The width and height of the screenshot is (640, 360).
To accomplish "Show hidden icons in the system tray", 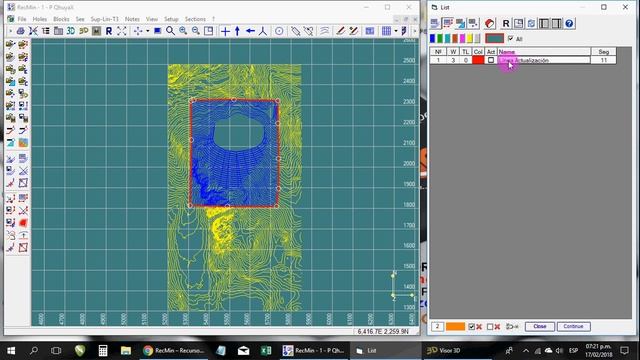I will click(526, 350).
